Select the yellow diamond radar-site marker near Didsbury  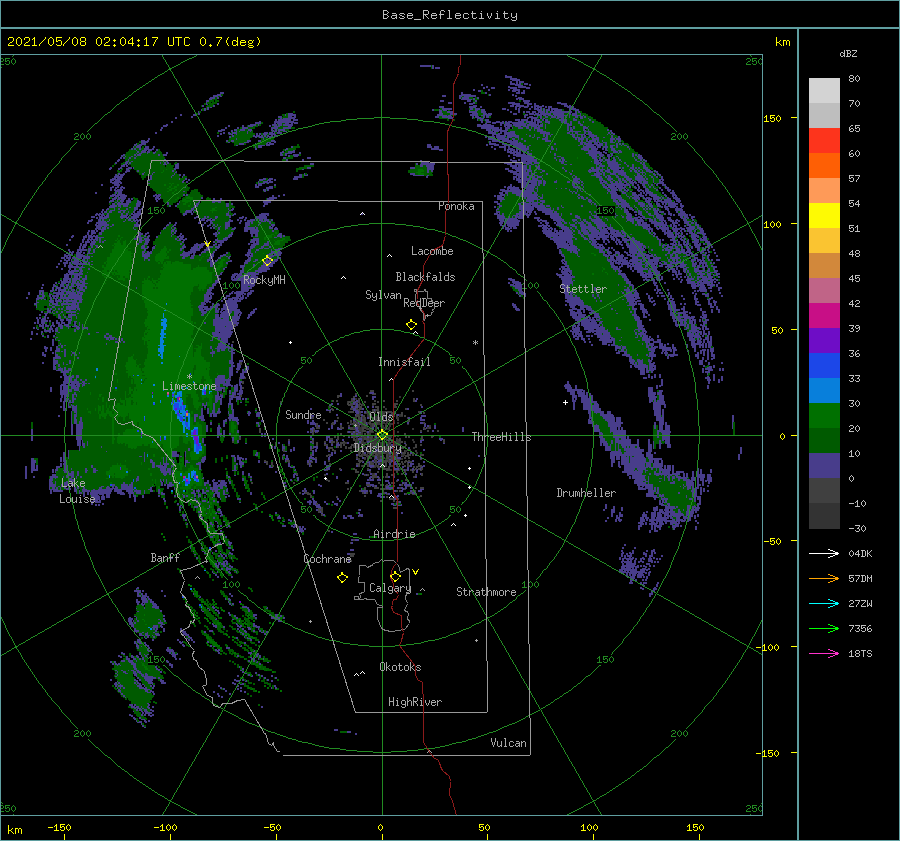click(382, 435)
